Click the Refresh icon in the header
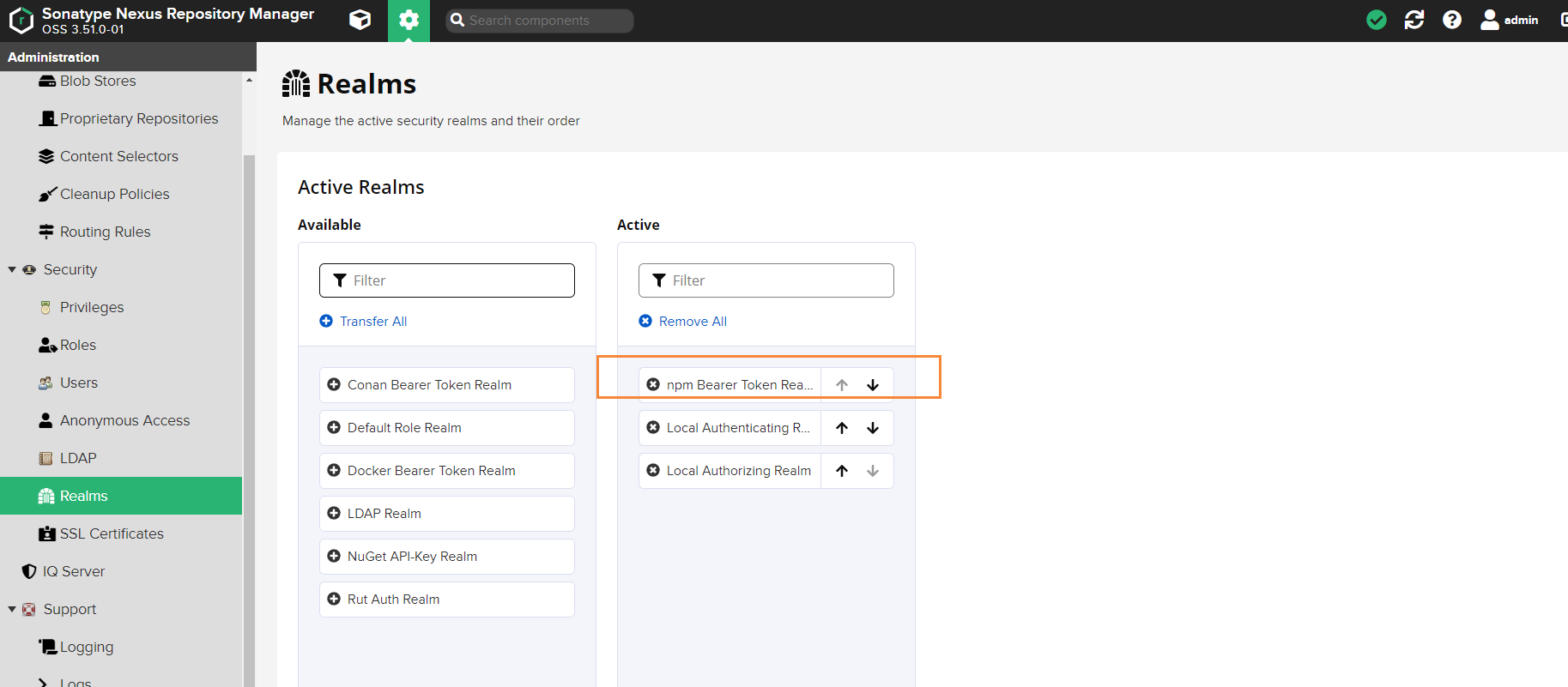This screenshot has width=1568, height=687. 1414,20
